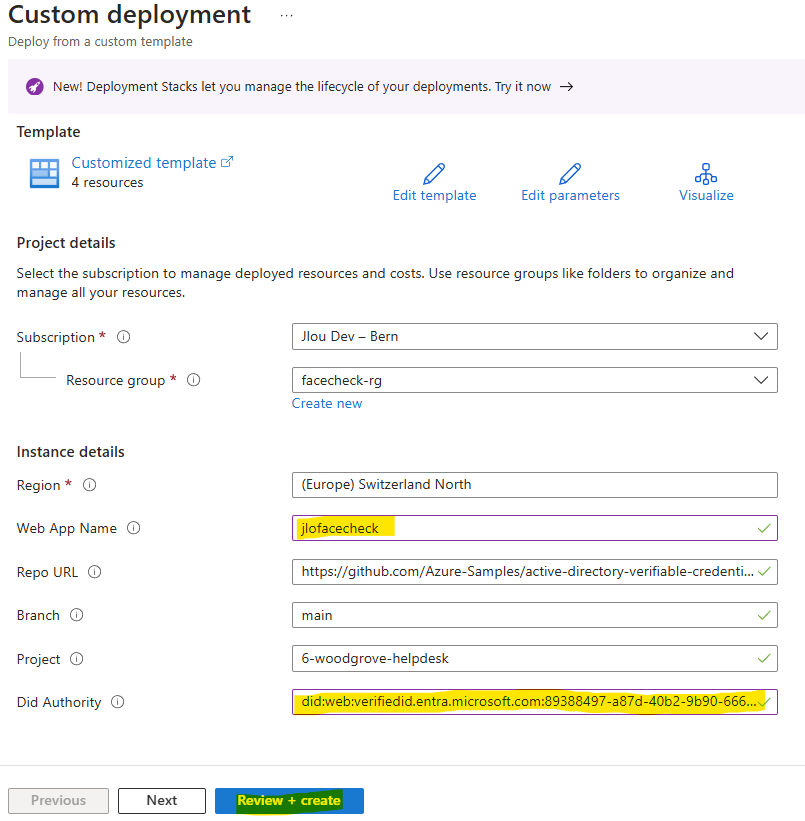The image size is (805, 821).
Task: Click the Review + create button
Action: (x=289, y=801)
